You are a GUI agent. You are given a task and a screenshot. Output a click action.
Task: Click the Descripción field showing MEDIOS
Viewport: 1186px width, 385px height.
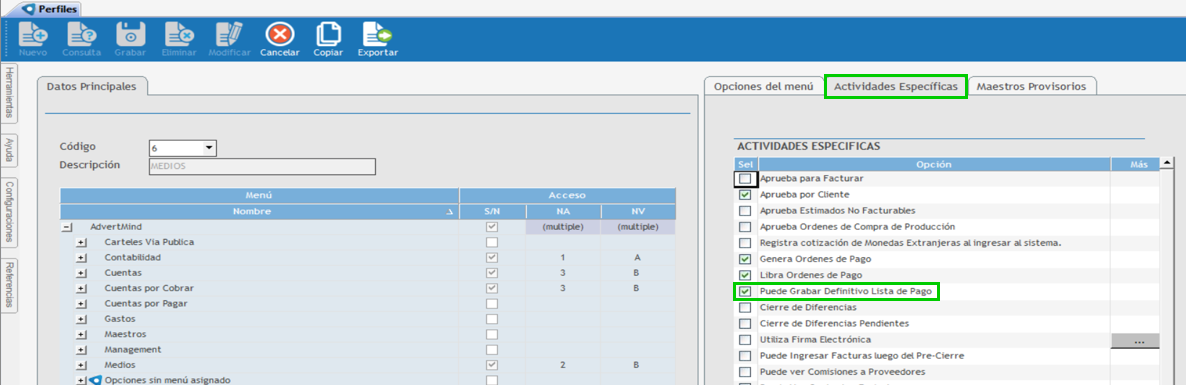262,166
